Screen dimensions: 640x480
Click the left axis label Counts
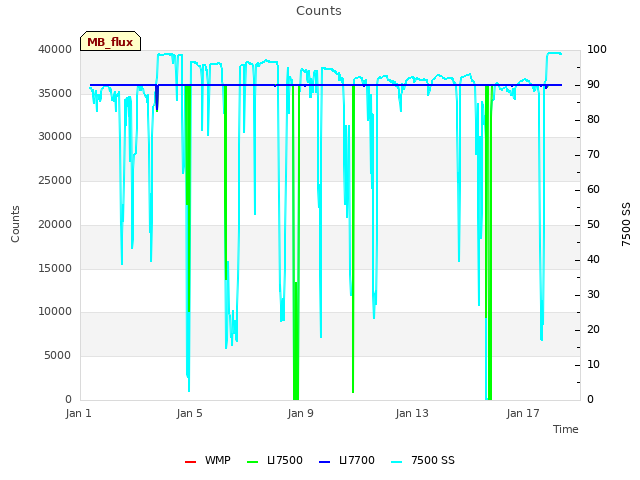[15, 224]
